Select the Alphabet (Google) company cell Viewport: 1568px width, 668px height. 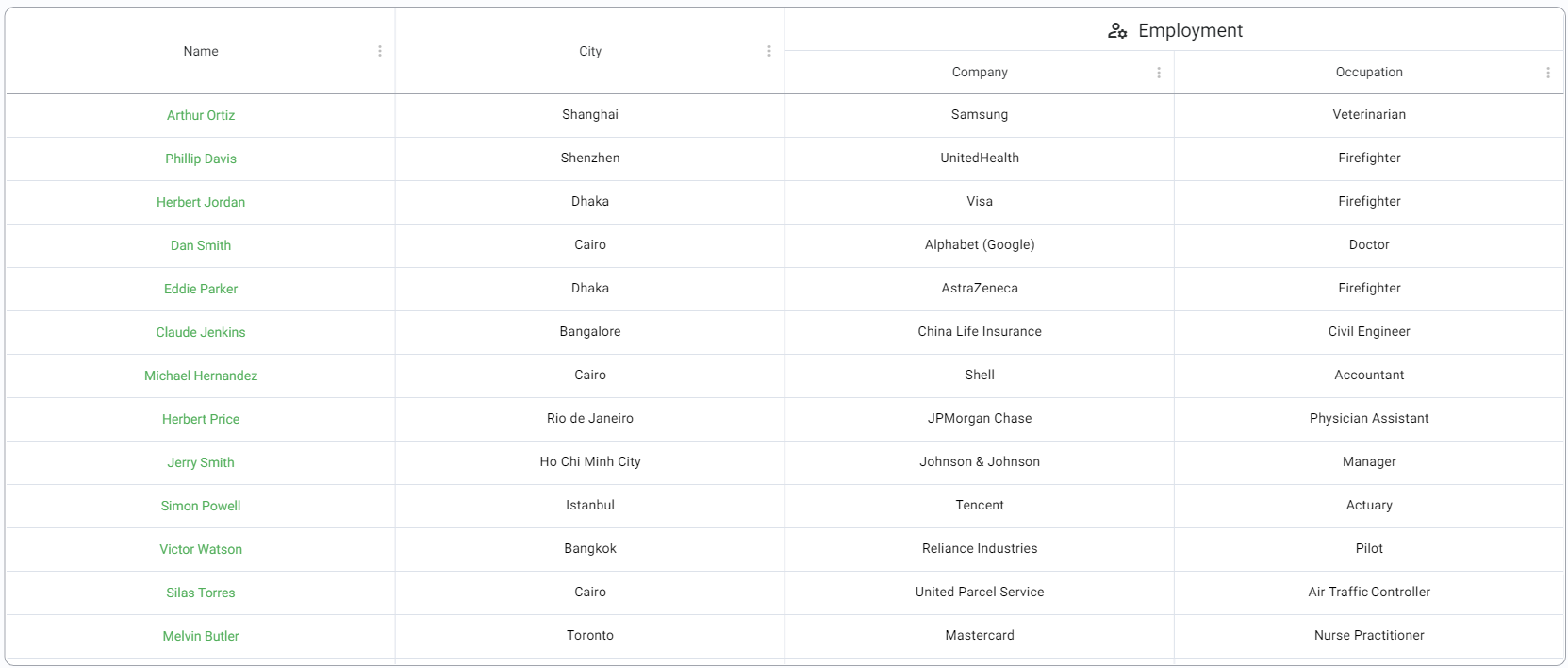[x=980, y=245]
